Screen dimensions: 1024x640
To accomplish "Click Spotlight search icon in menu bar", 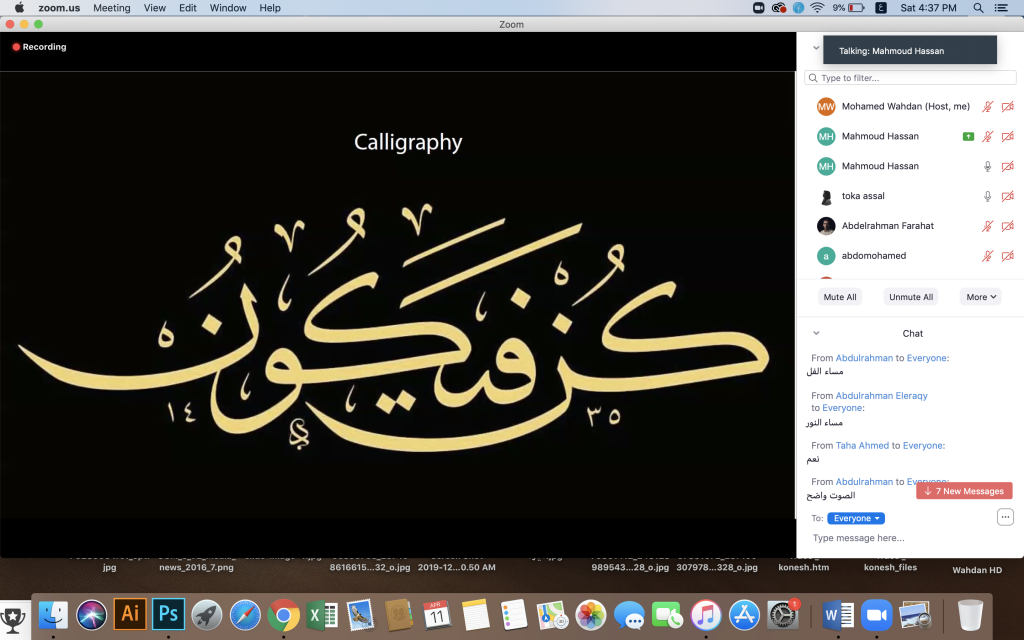I will pyautogui.click(x=978, y=8).
